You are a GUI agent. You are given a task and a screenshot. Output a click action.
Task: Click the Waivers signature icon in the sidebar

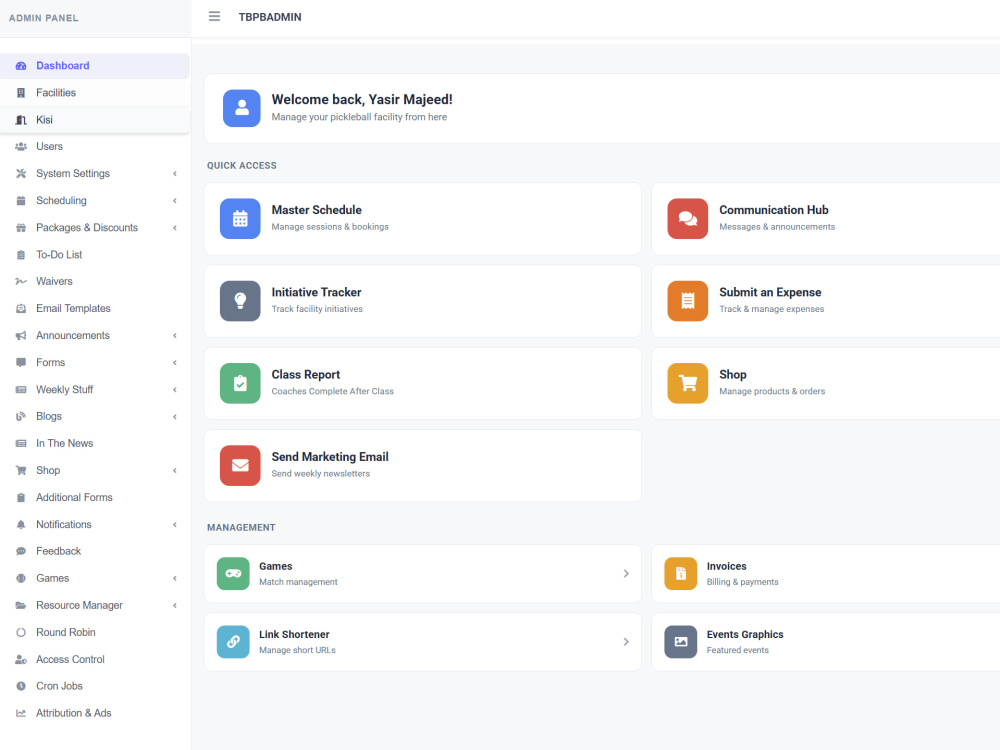(21, 281)
